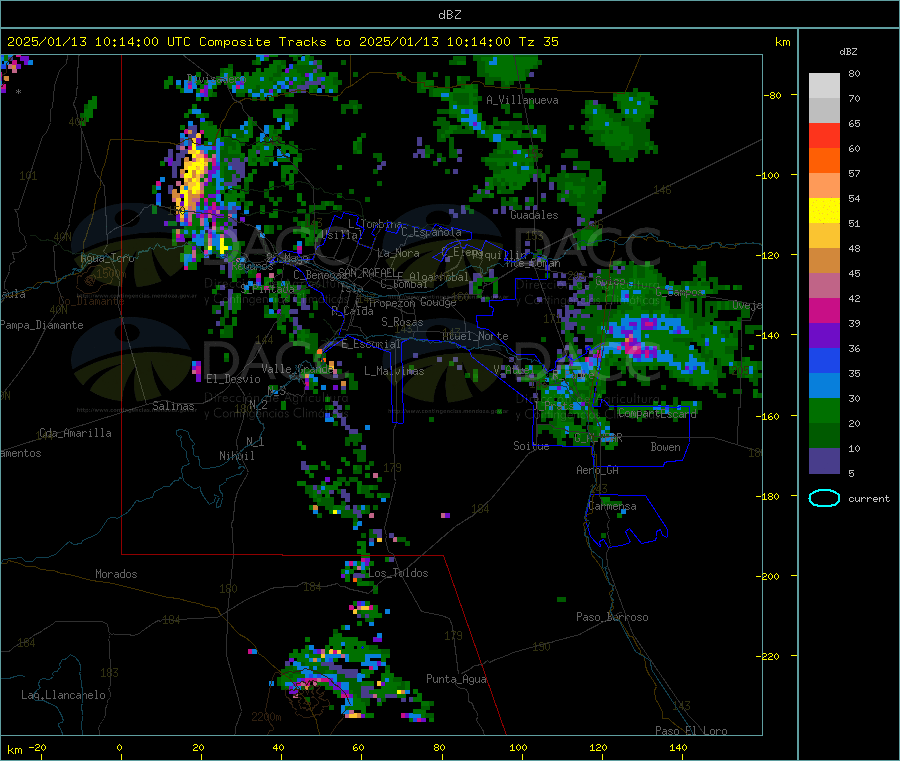Click the Aero_GA map label
Viewport: 900px width, 761px height.
(x=598, y=470)
